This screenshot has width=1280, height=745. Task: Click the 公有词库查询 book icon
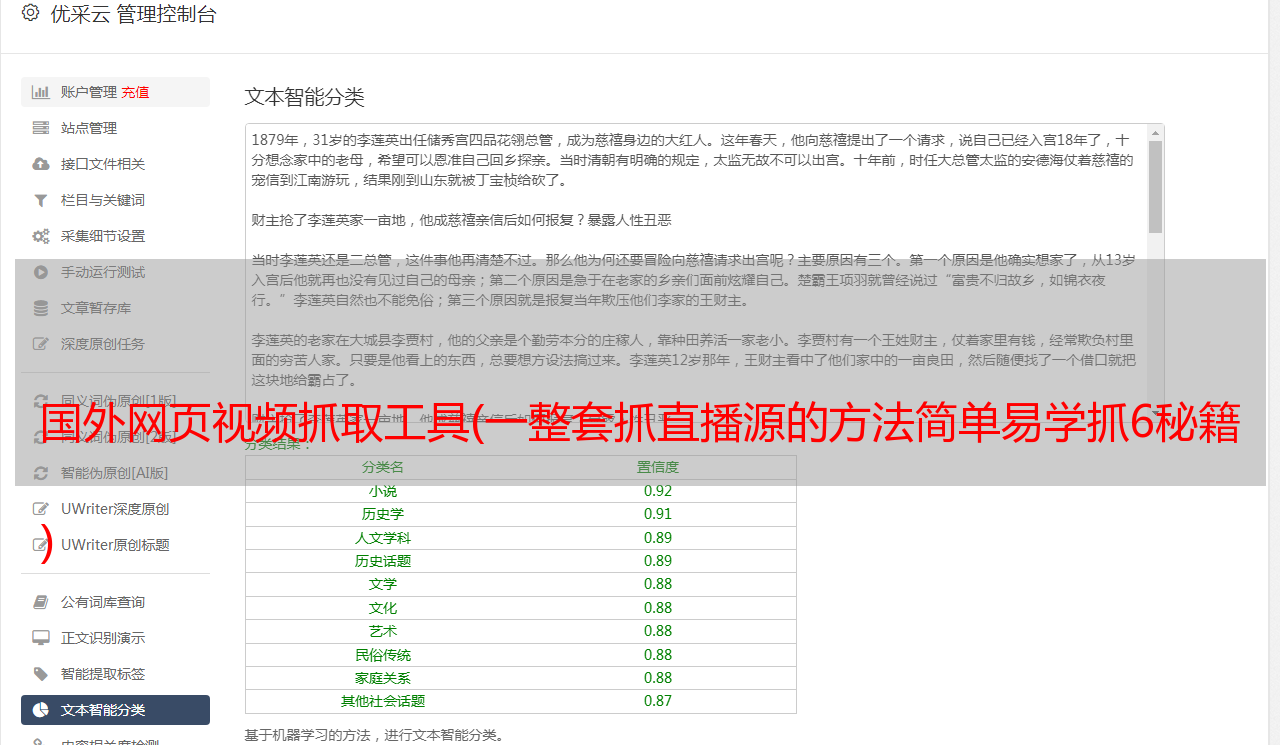pyautogui.click(x=41, y=602)
